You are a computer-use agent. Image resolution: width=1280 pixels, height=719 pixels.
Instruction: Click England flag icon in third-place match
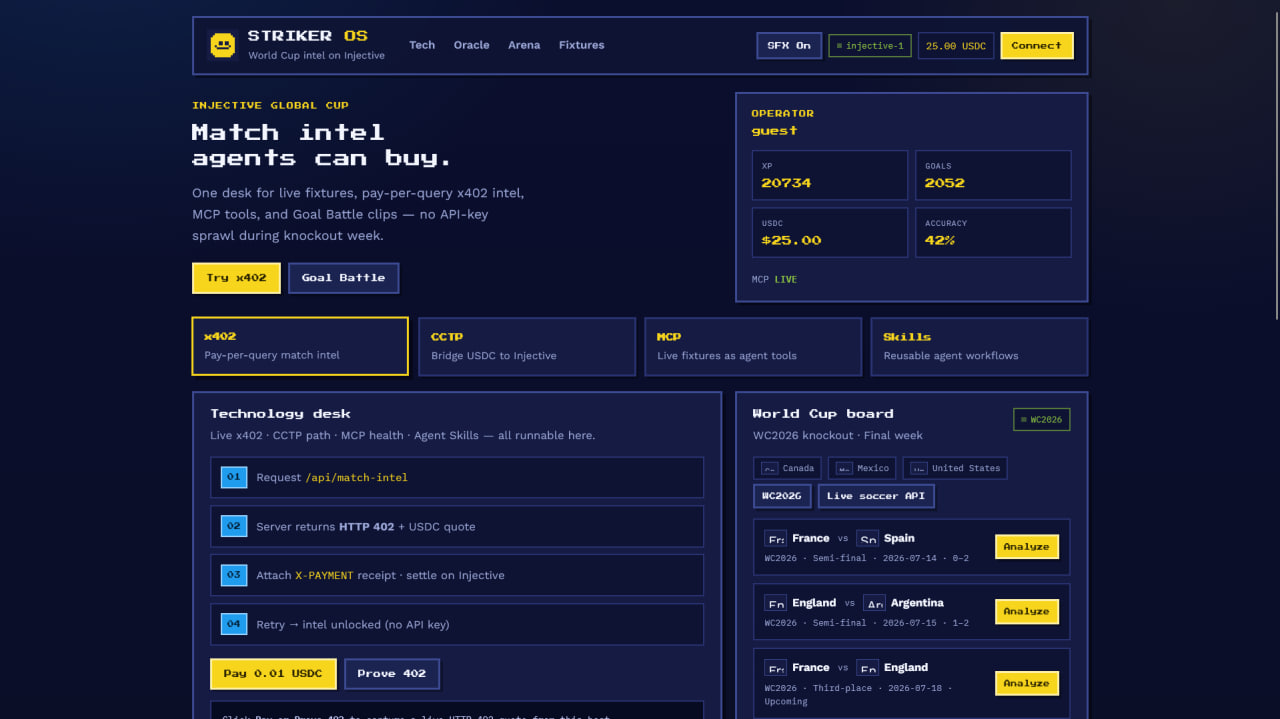coord(867,668)
